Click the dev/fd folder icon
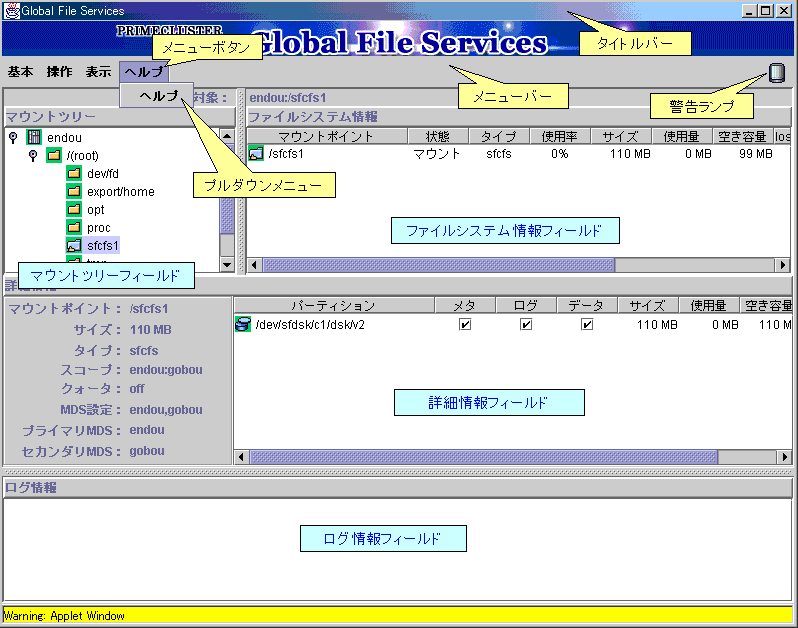798x628 pixels. [x=74, y=173]
